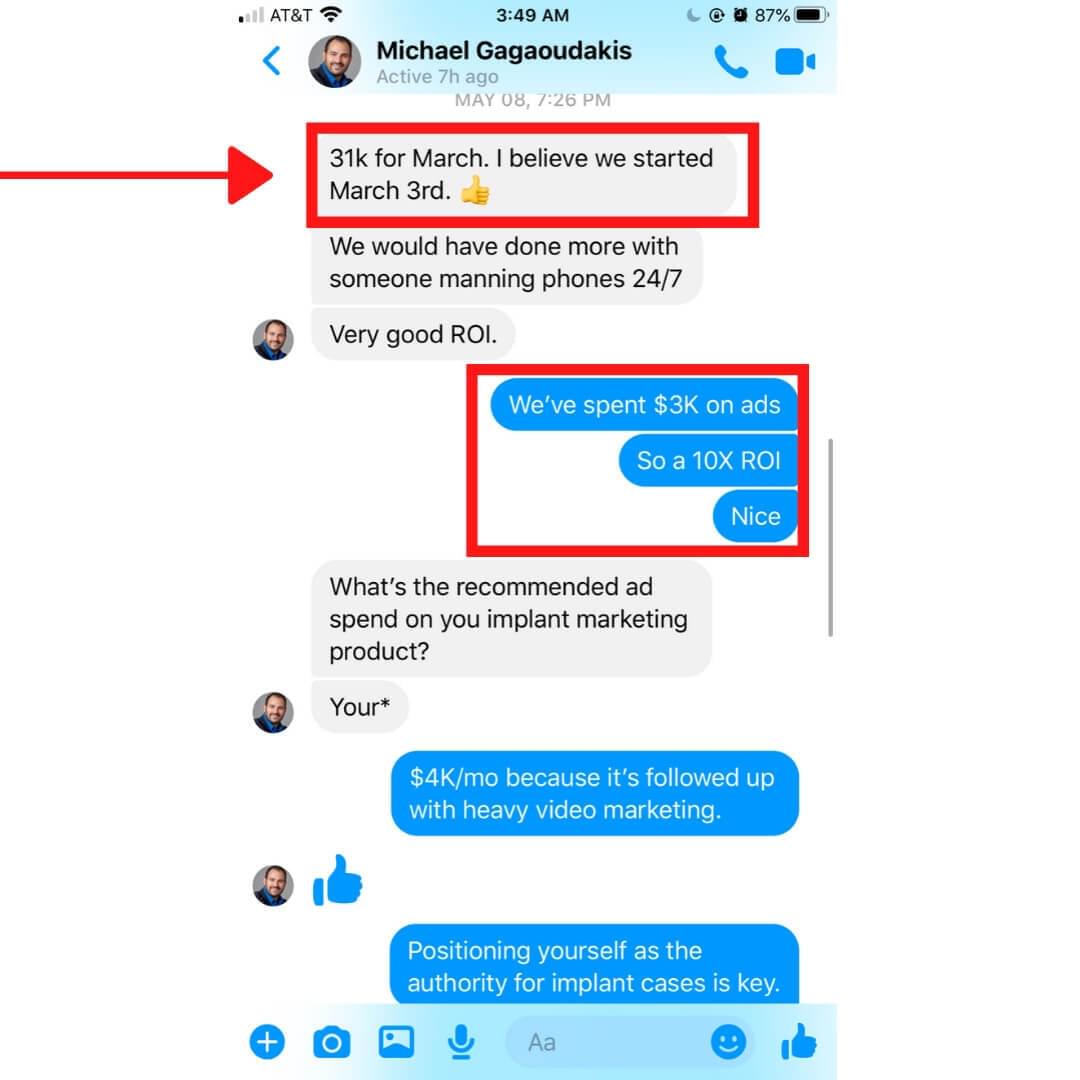Send a thumbs-up like from bottom bar
Screen dimensions: 1080x1080
799,1040
